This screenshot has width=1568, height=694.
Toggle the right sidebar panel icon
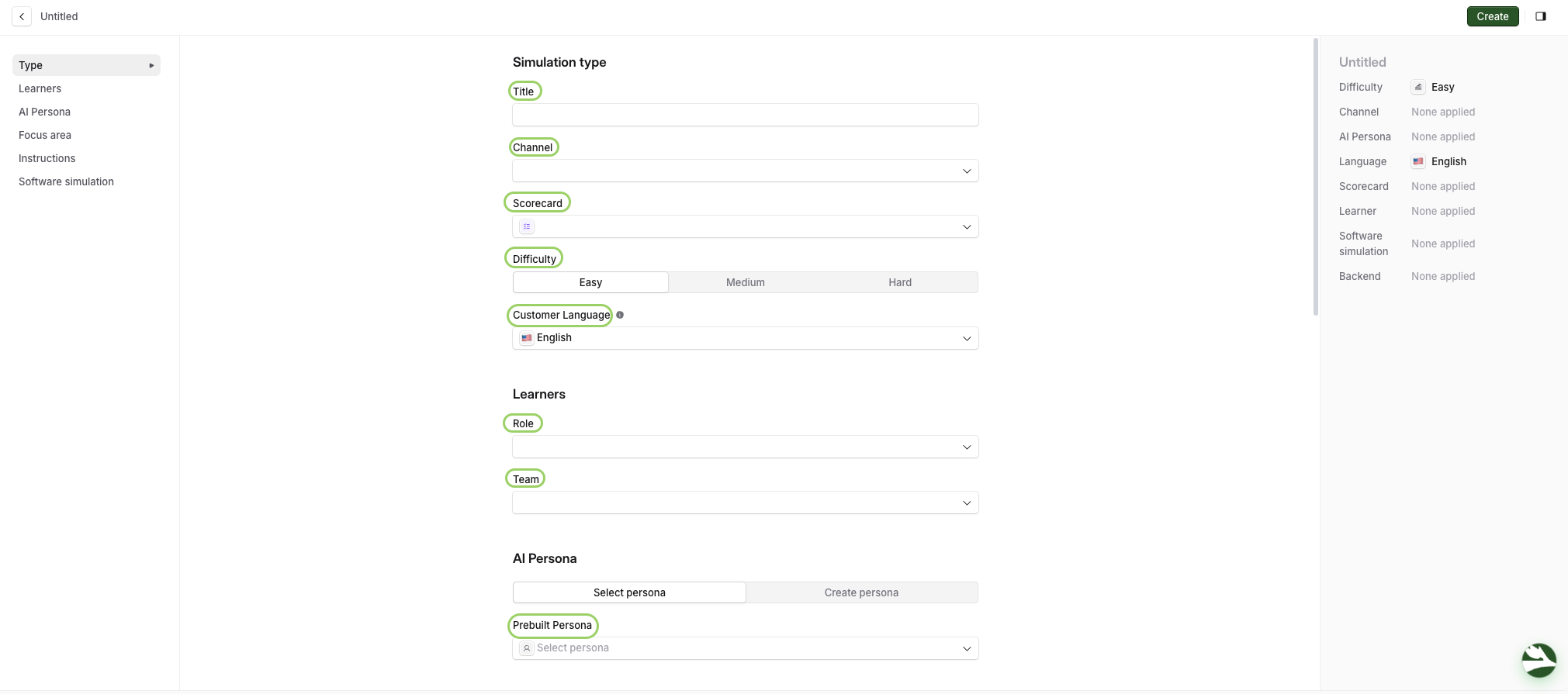(x=1541, y=16)
